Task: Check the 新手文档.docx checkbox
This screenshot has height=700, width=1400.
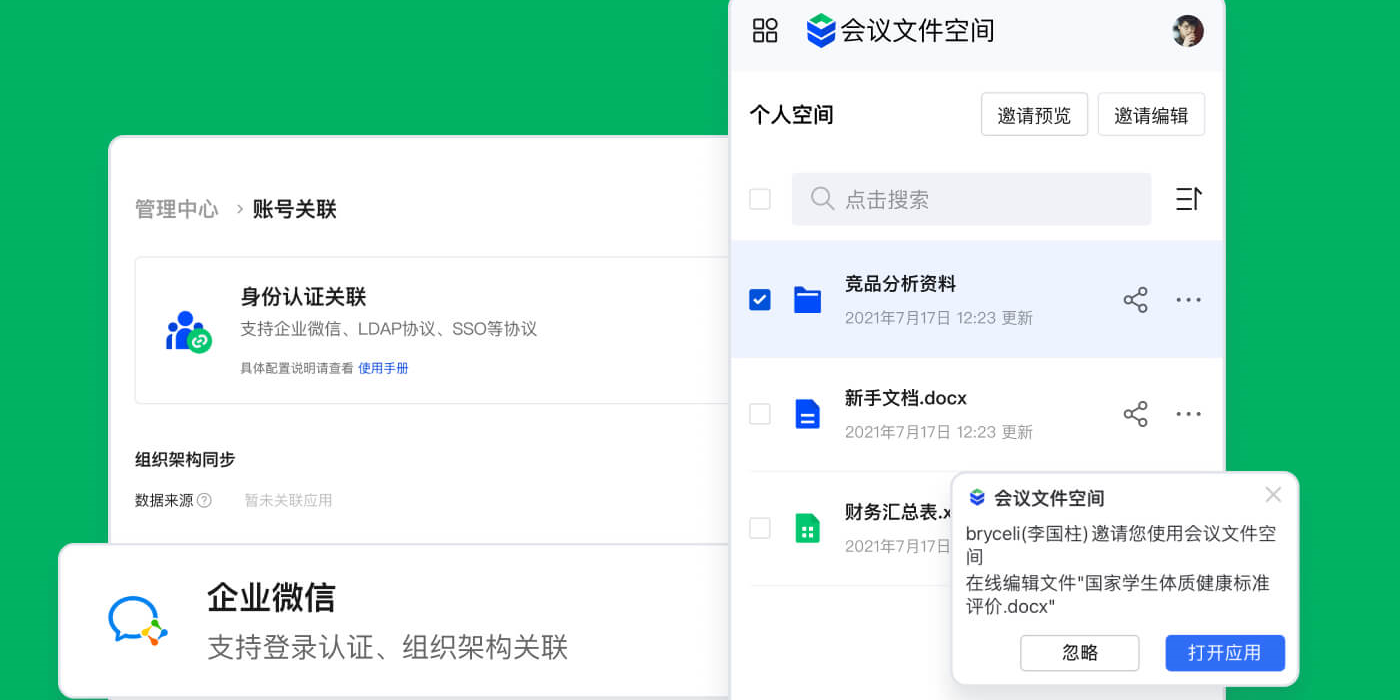Action: (760, 413)
